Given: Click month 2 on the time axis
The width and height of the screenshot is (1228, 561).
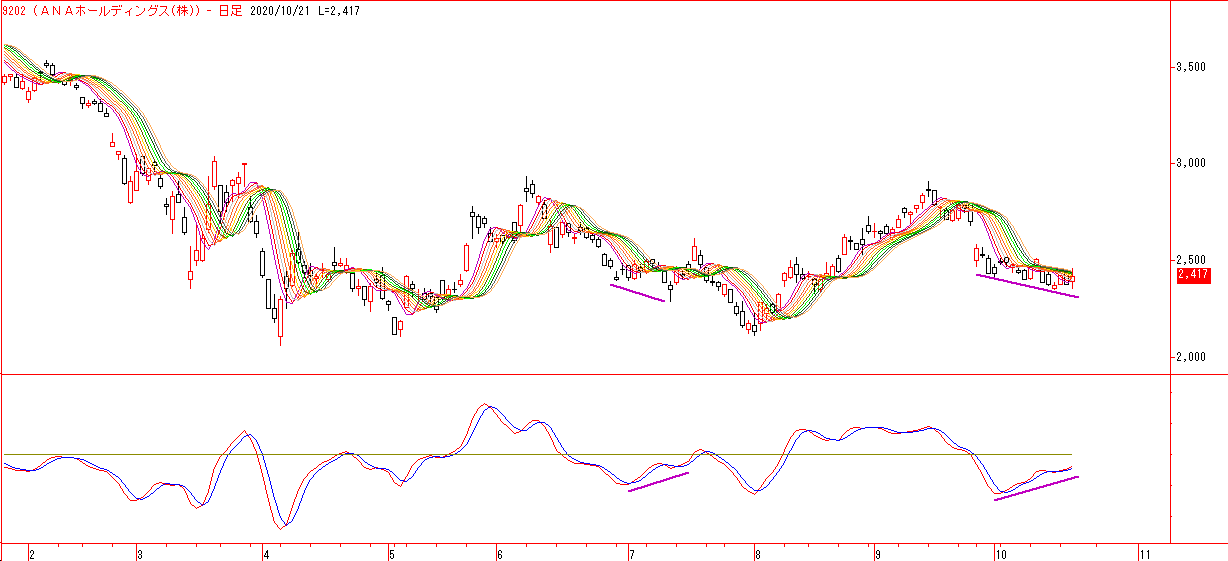Looking at the screenshot, I should tap(32, 553).
